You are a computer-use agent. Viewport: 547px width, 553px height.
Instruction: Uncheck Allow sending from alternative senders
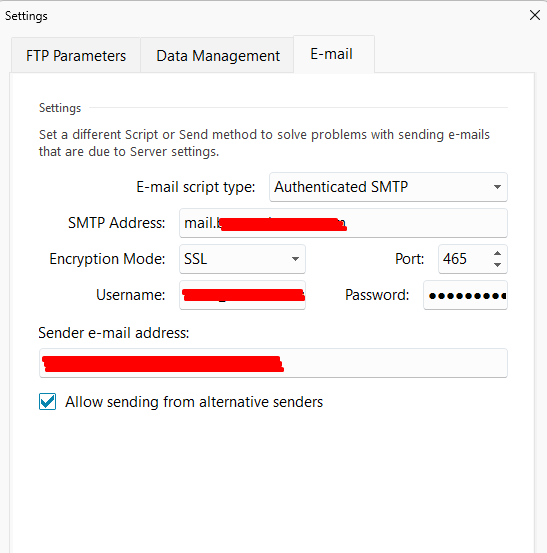point(48,402)
